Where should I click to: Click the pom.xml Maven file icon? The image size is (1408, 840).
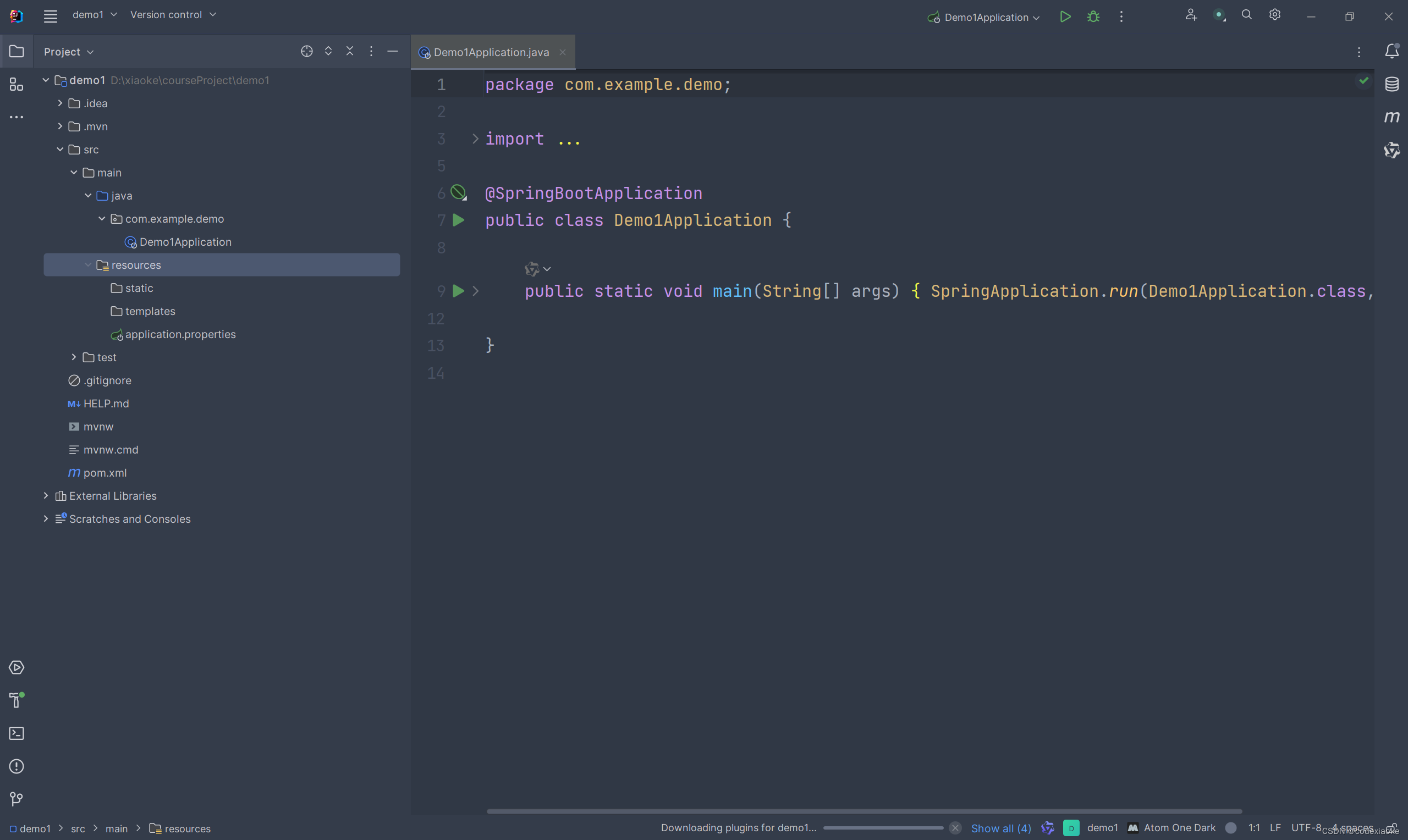click(x=74, y=472)
